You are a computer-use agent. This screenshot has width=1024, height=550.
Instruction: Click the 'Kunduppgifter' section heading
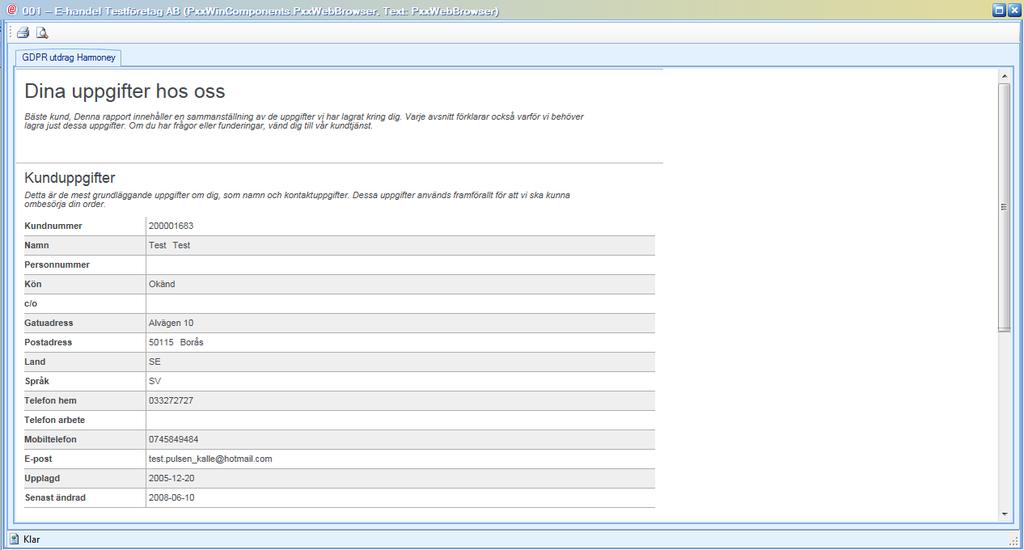70,178
